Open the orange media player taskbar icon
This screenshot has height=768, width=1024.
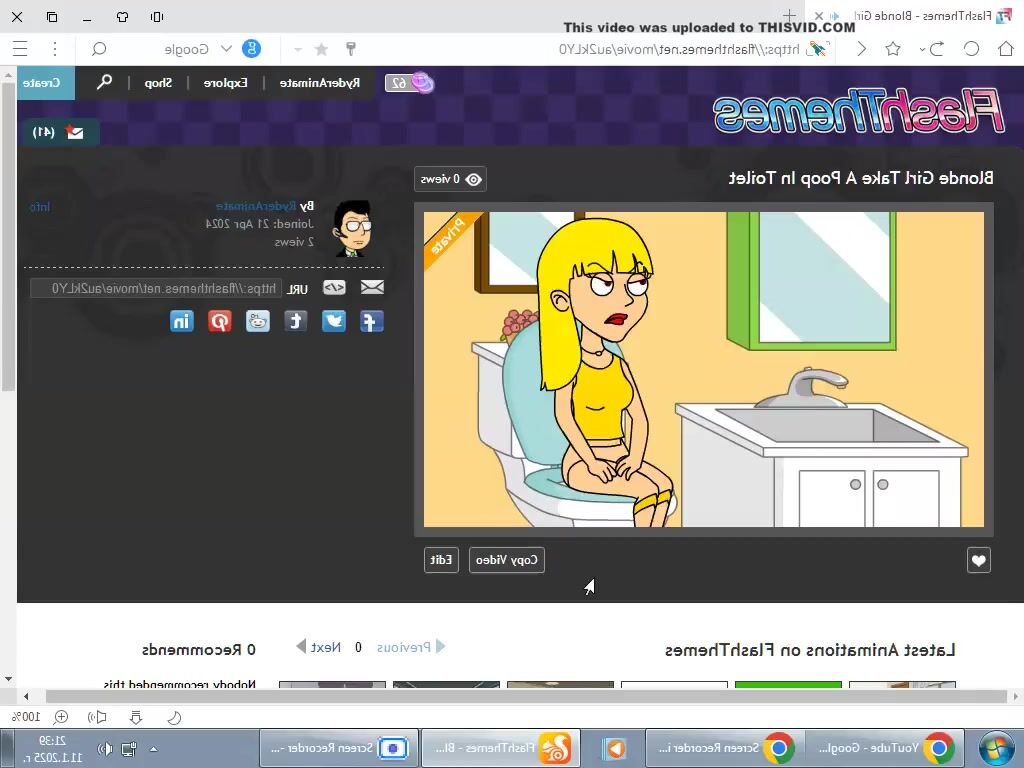pos(614,748)
